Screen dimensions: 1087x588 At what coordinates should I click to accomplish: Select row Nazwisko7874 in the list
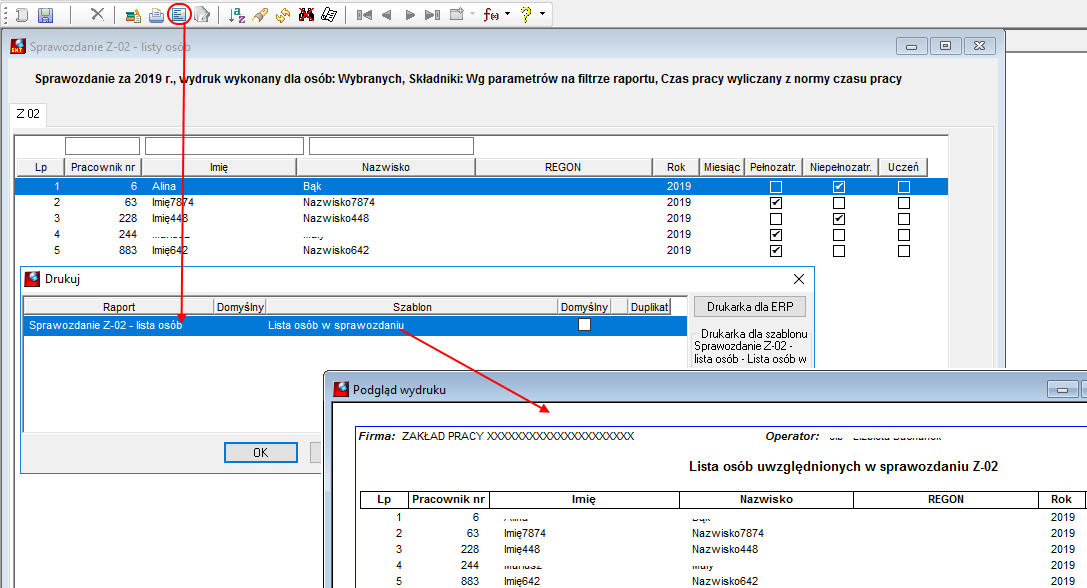tap(481, 202)
